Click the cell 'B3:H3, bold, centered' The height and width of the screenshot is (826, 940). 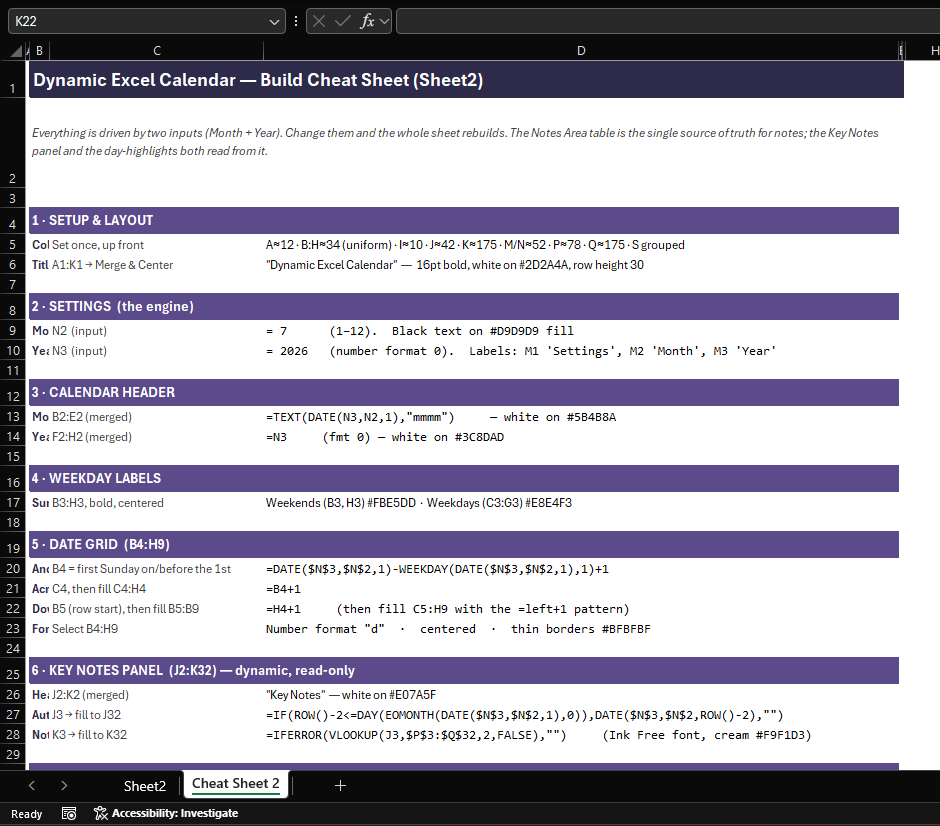point(156,503)
